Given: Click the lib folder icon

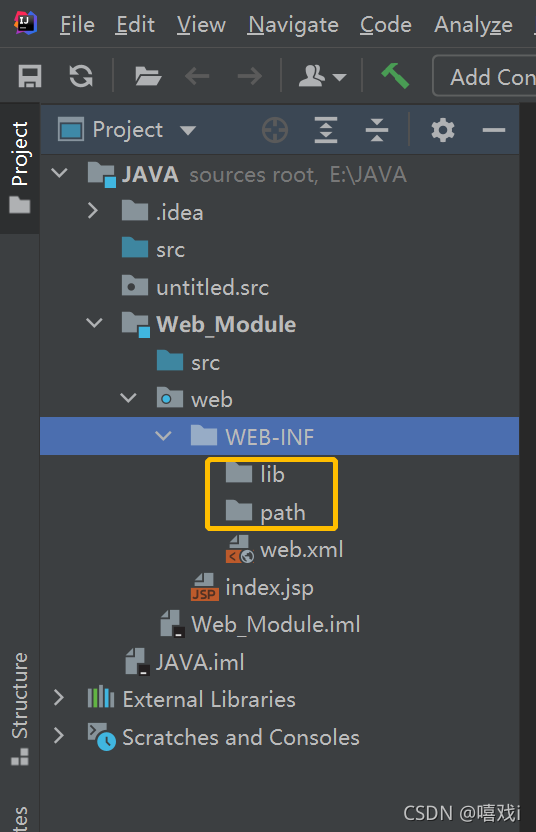Looking at the screenshot, I should tap(239, 472).
